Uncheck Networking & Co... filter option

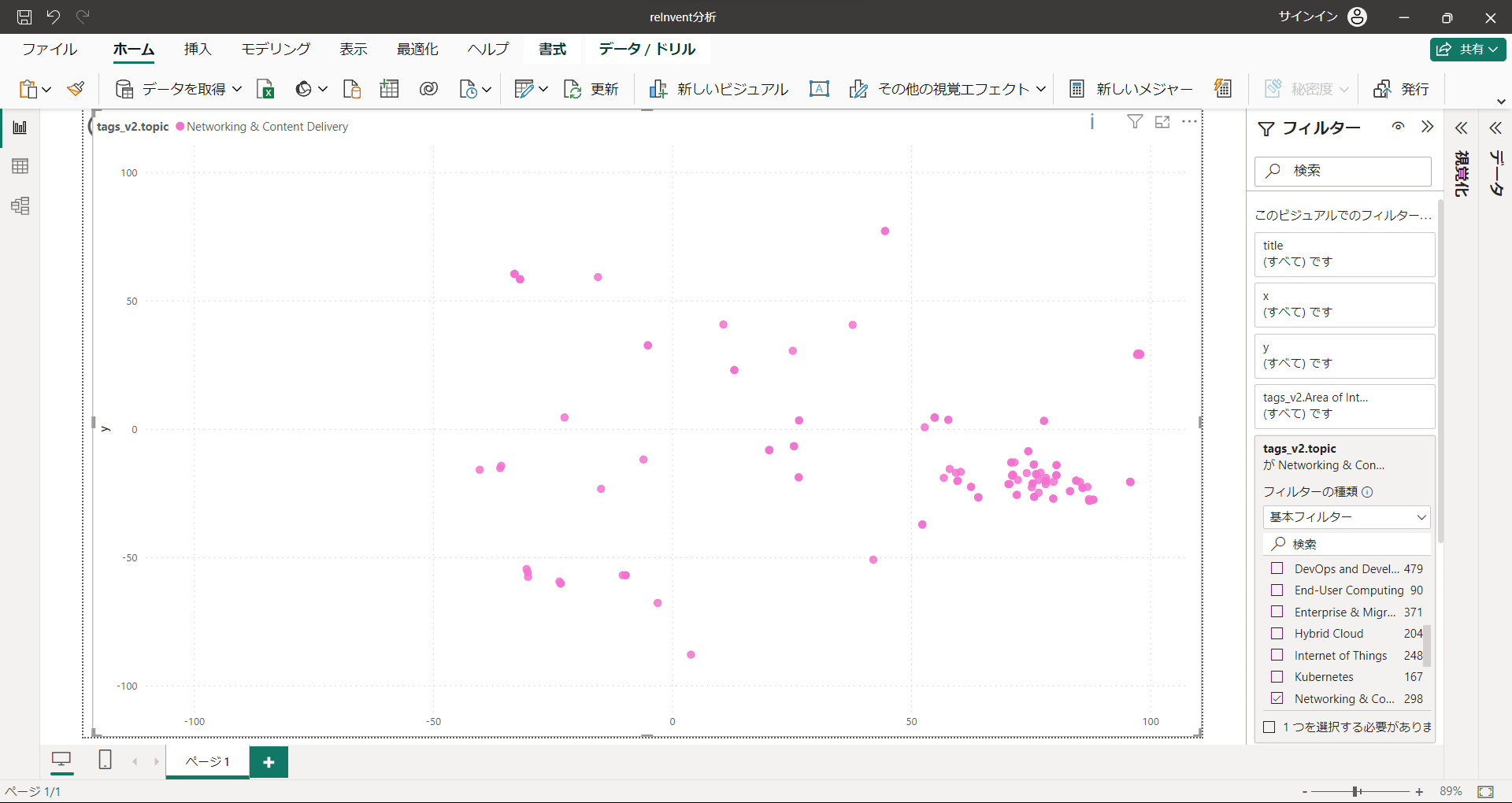point(1277,698)
